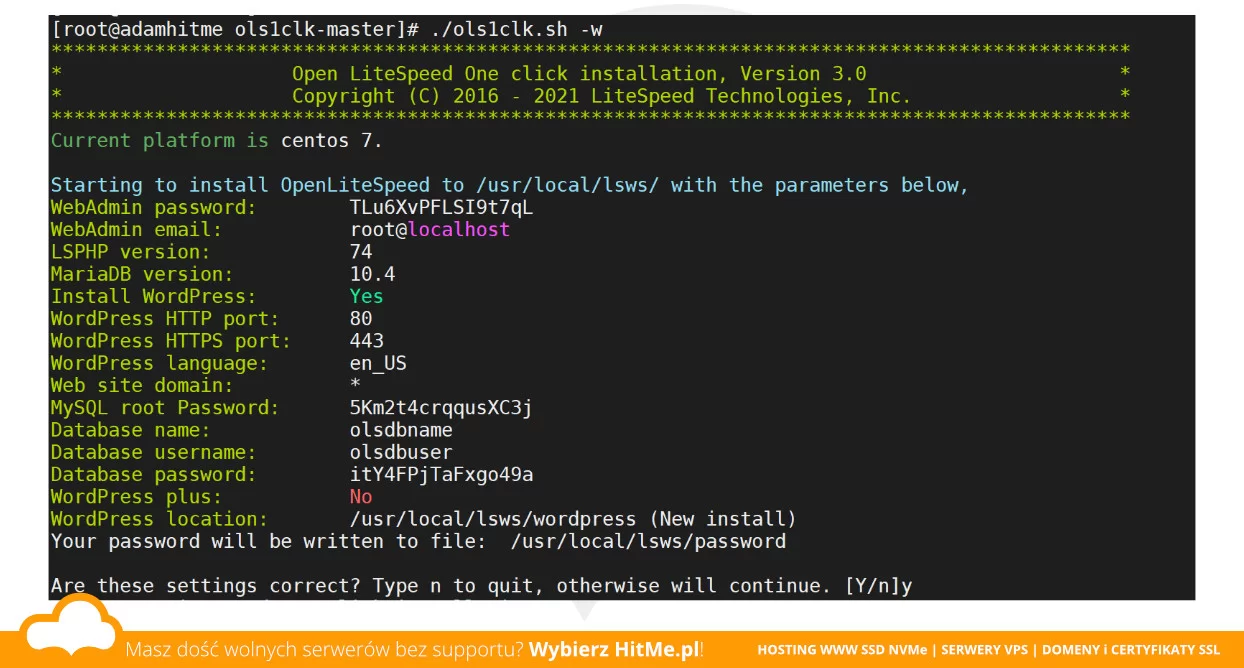Select the en_US WordPress language value
Screen dimensions: 1244x668
tap(378, 363)
